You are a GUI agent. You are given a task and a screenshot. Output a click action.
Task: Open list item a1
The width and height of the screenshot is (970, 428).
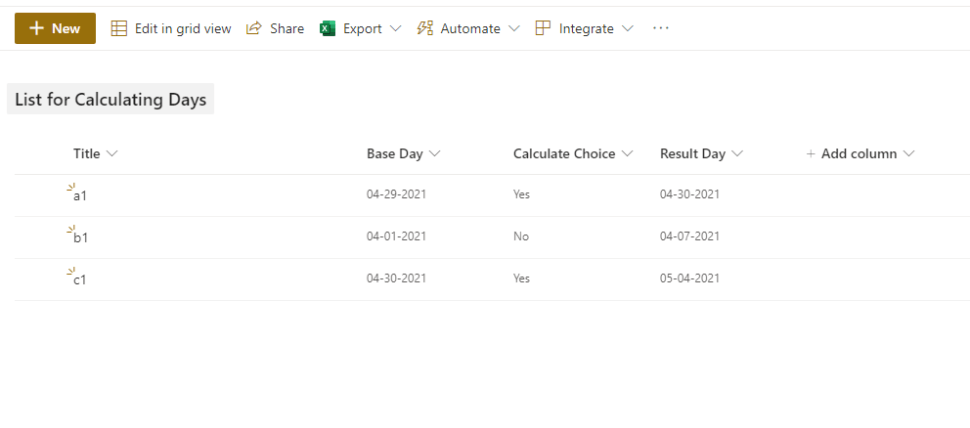[80, 196]
